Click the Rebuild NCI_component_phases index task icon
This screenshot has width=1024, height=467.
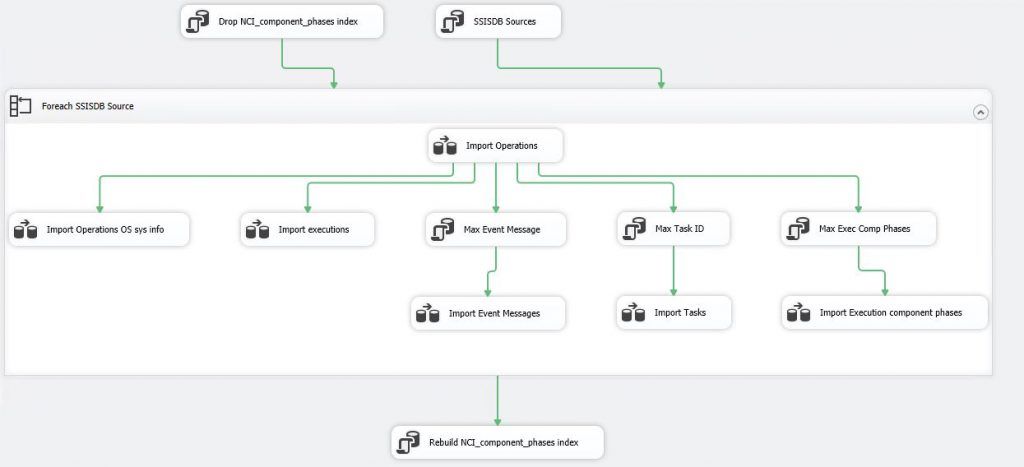tap(410, 441)
